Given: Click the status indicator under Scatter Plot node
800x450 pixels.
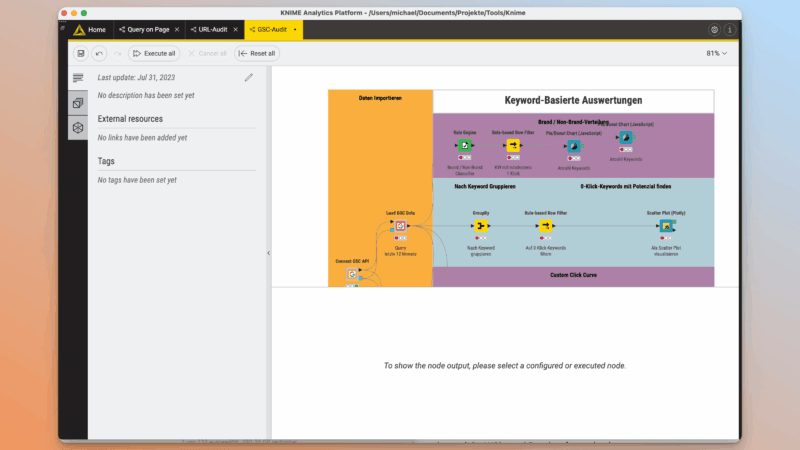Looking at the screenshot, I should pyautogui.click(x=666, y=238).
